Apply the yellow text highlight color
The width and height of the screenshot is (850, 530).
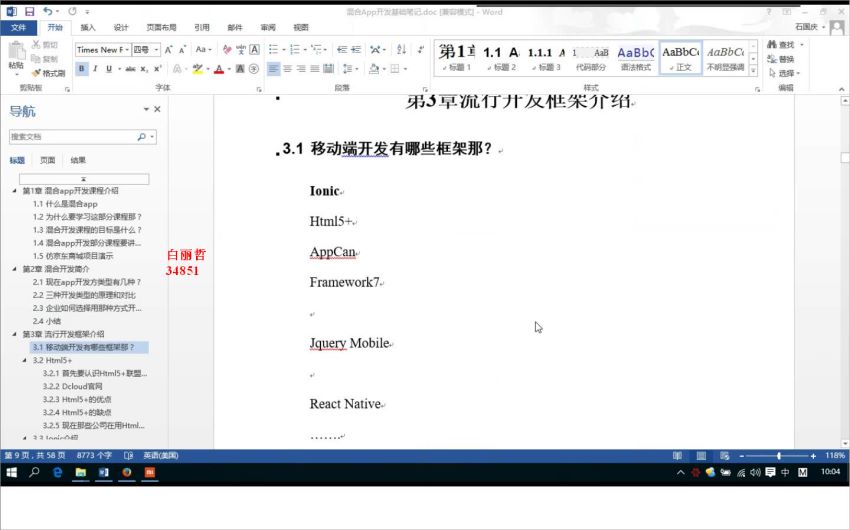click(x=197, y=69)
